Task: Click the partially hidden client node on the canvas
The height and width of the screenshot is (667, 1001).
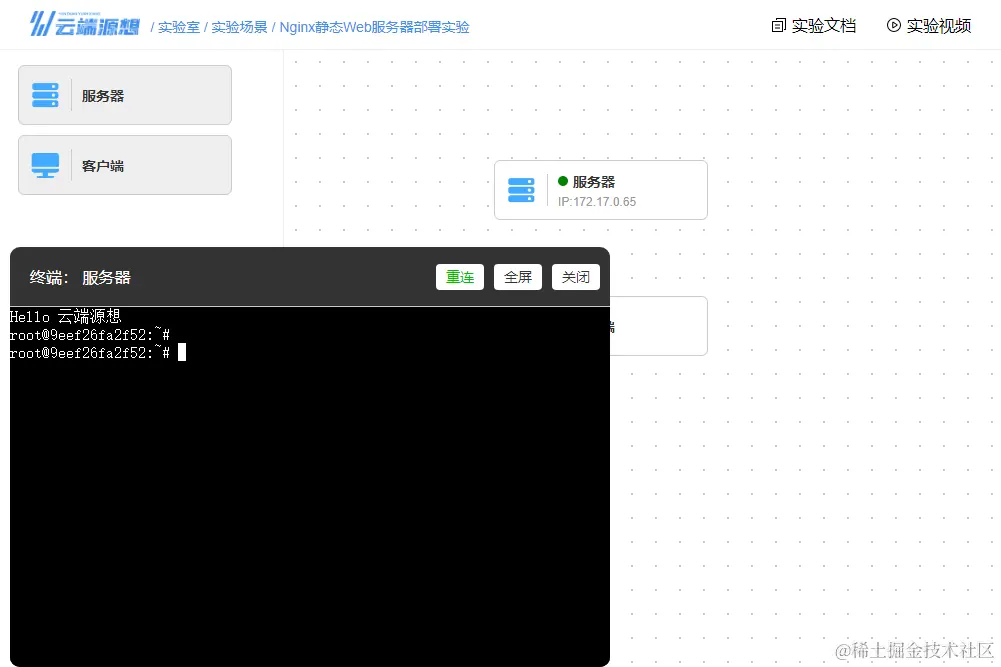Action: (658, 326)
